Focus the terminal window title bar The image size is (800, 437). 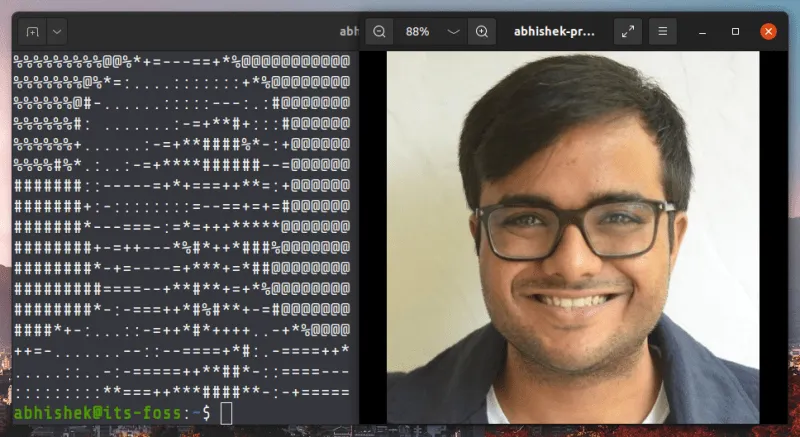(200, 31)
